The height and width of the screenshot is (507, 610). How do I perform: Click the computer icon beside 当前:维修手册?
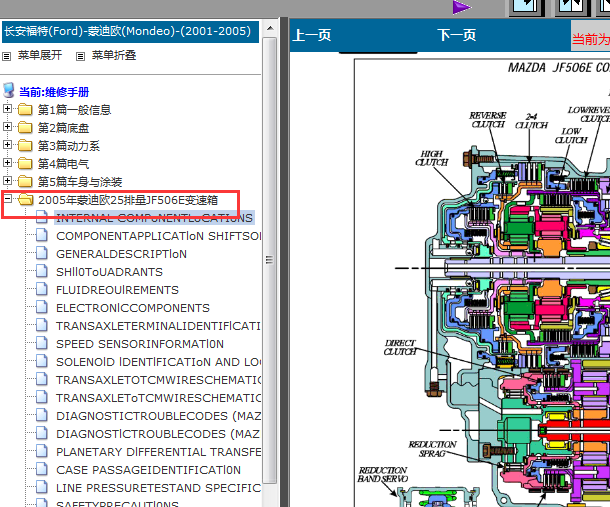tap(9, 90)
